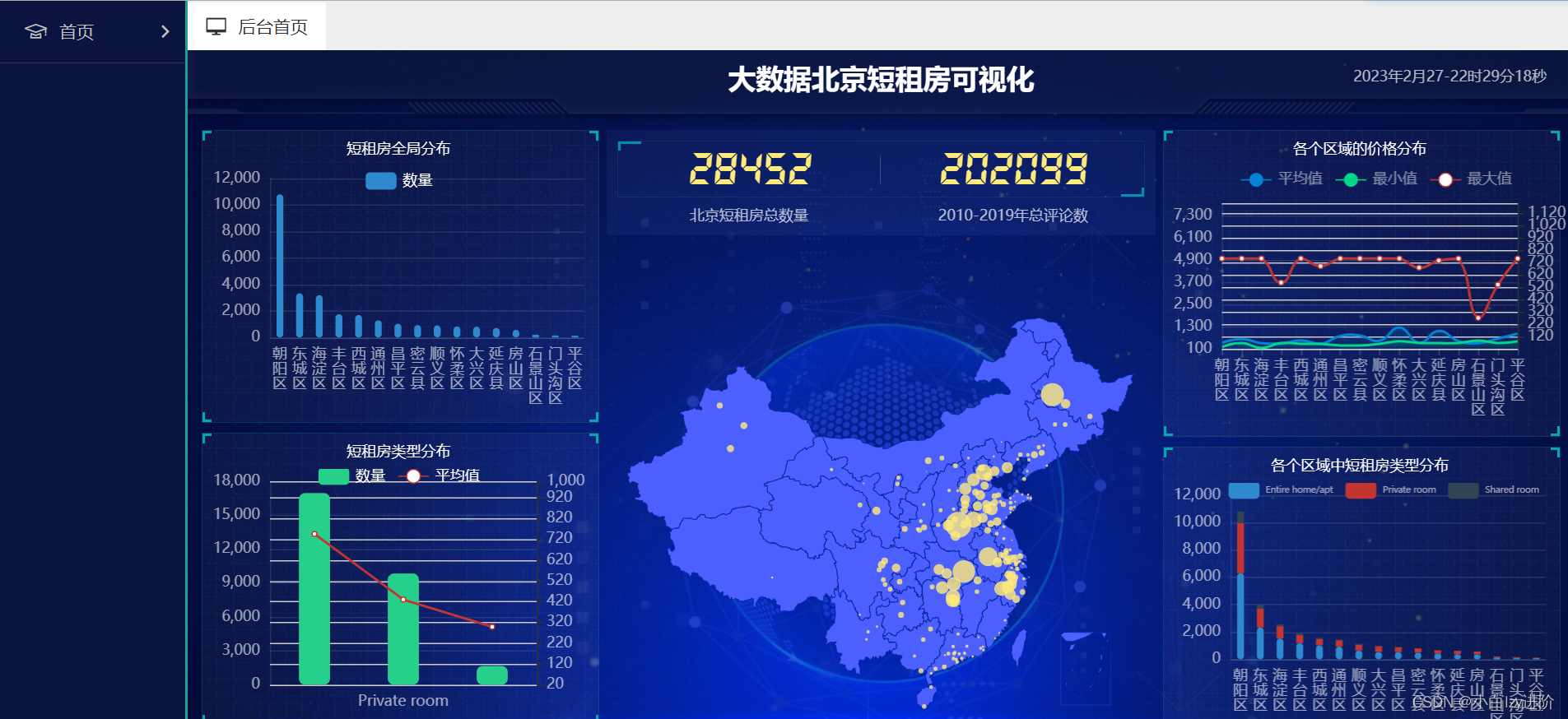1568x719 pixels.
Task: Click the 各个区域的价格分布 chart title
Action: [1360, 149]
